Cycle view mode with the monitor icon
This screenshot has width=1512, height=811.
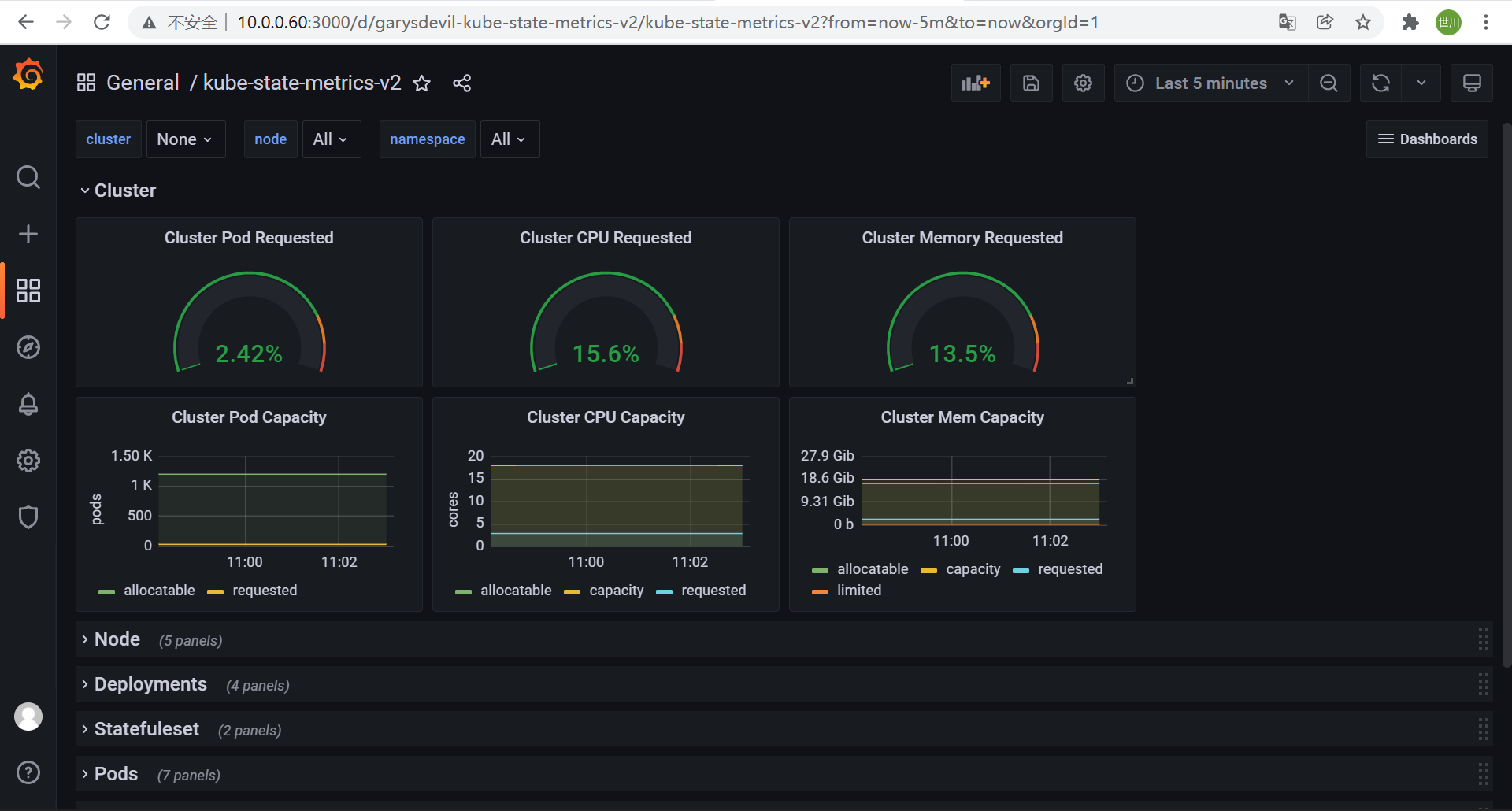1472,83
